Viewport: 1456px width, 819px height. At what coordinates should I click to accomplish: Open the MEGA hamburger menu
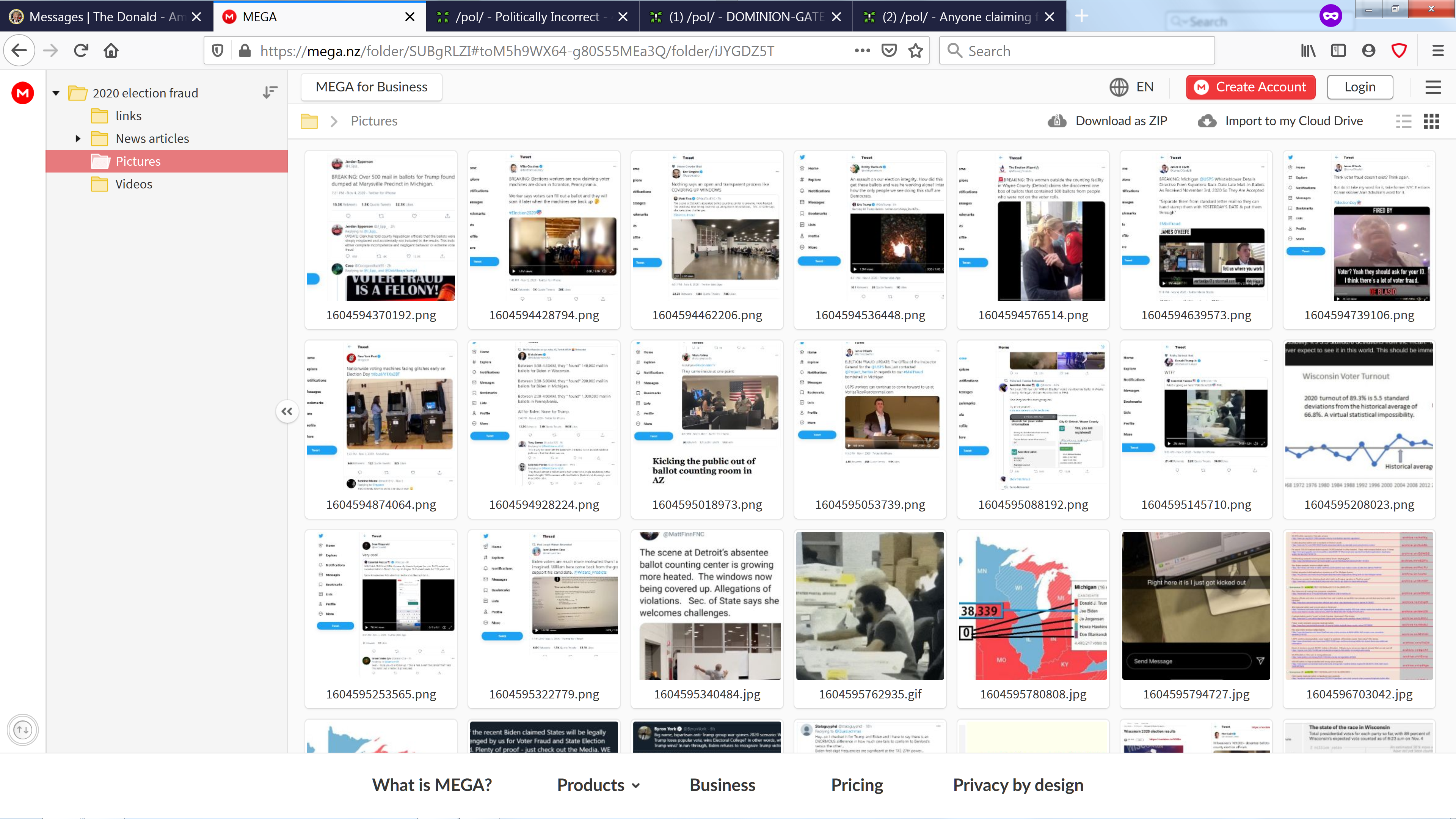point(1433,87)
